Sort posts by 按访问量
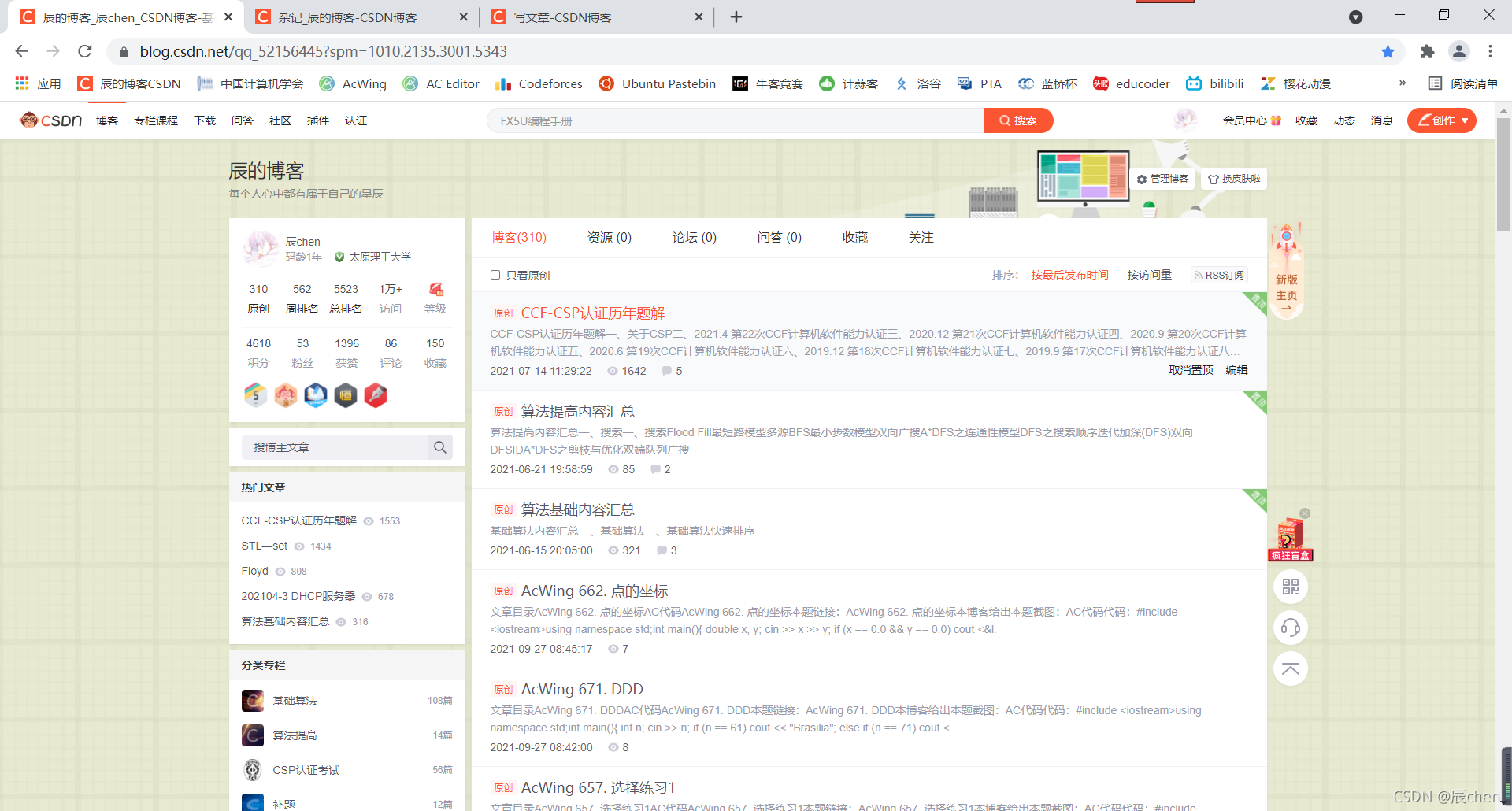This screenshot has width=1512, height=811. [x=1150, y=275]
